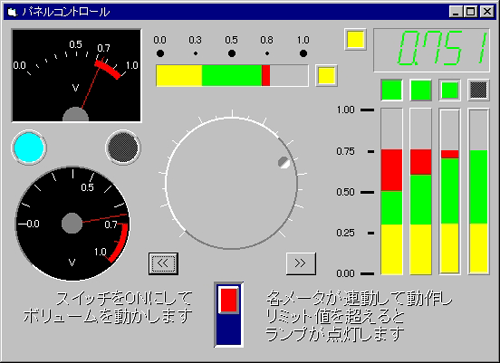Click the first vertical bar meter

pos(392,191)
